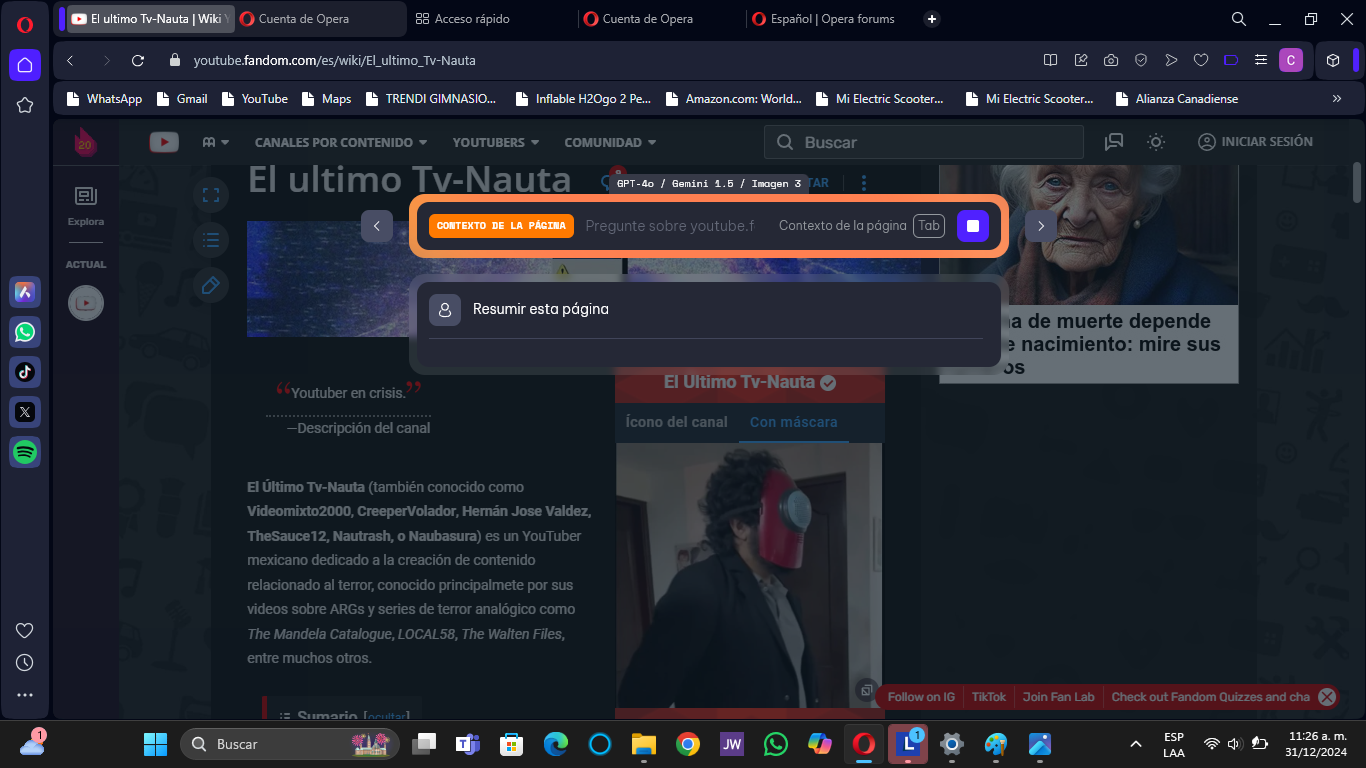Open the privacy shield icon
The height and width of the screenshot is (768, 1366).
coord(1141,60)
